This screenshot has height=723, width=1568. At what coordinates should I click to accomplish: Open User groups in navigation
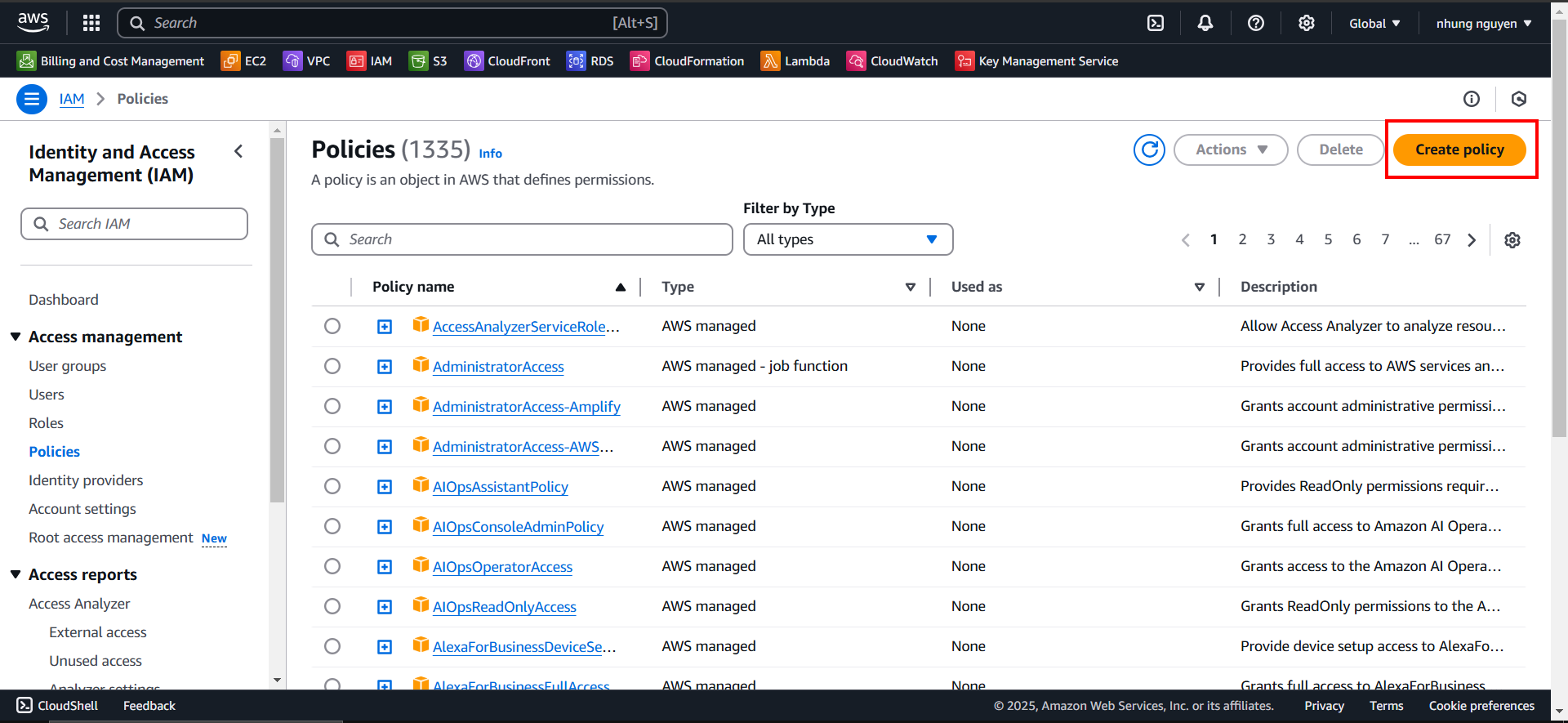click(68, 366)
